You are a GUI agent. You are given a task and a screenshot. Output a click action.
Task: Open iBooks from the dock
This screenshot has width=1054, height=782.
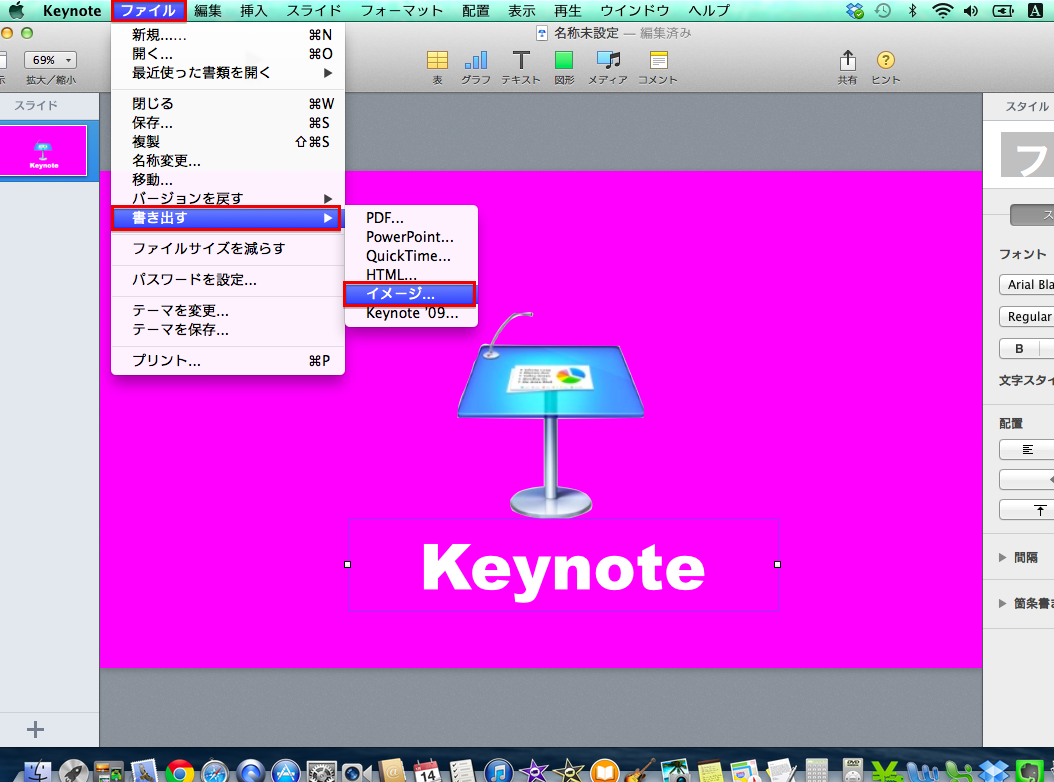tap(605, 772)
